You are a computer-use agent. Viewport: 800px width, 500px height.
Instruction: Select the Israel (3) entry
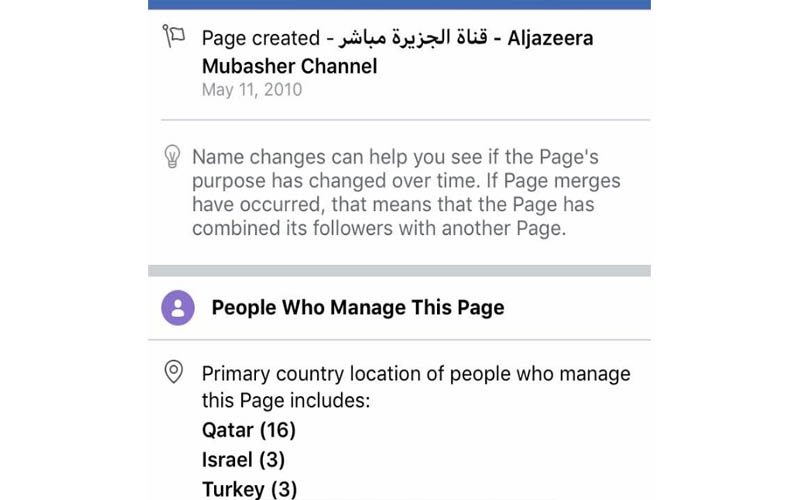tap(243, 460)
